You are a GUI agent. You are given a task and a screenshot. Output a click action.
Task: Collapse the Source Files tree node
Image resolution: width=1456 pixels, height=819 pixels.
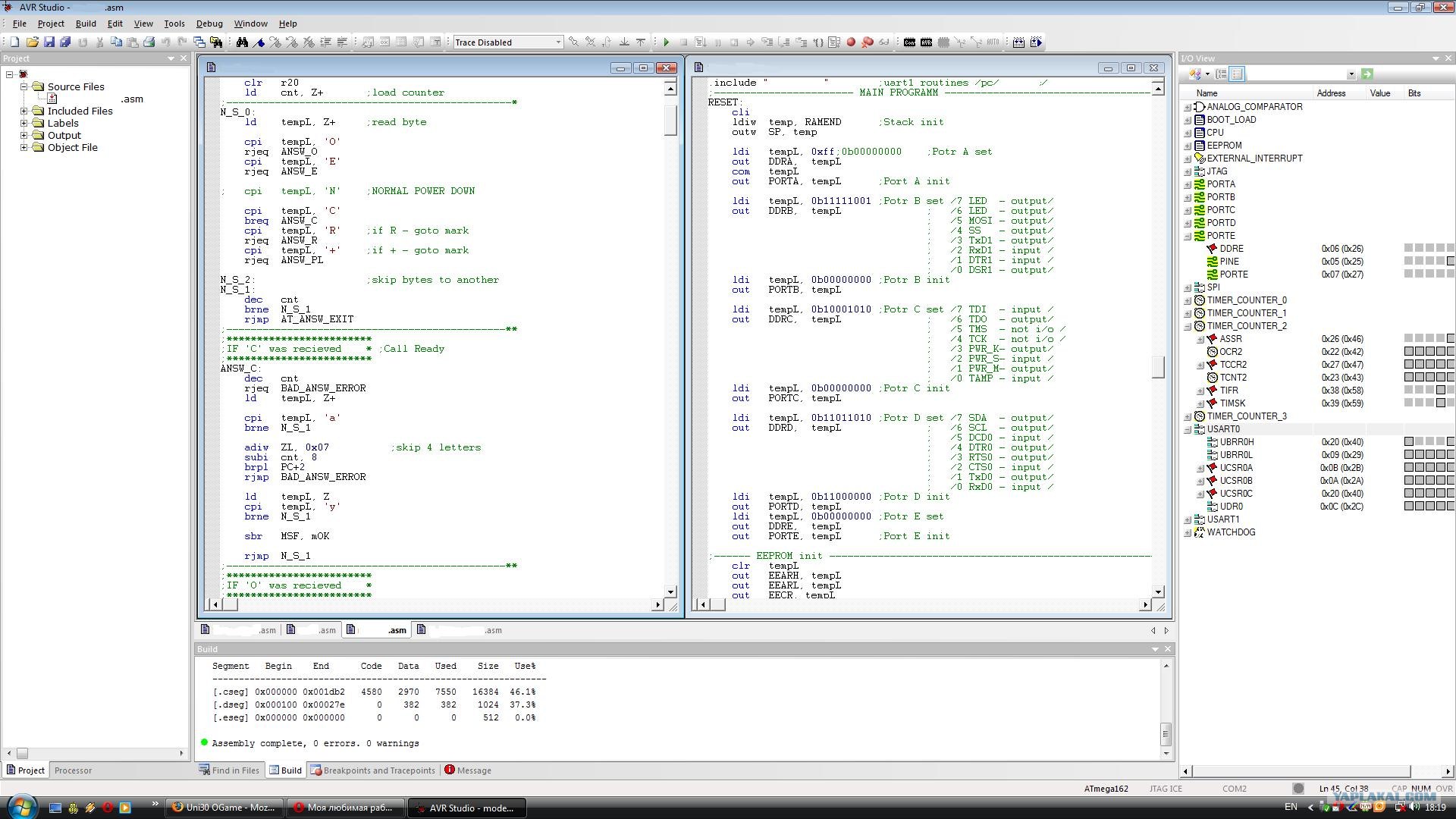click(x=24, y=86)
